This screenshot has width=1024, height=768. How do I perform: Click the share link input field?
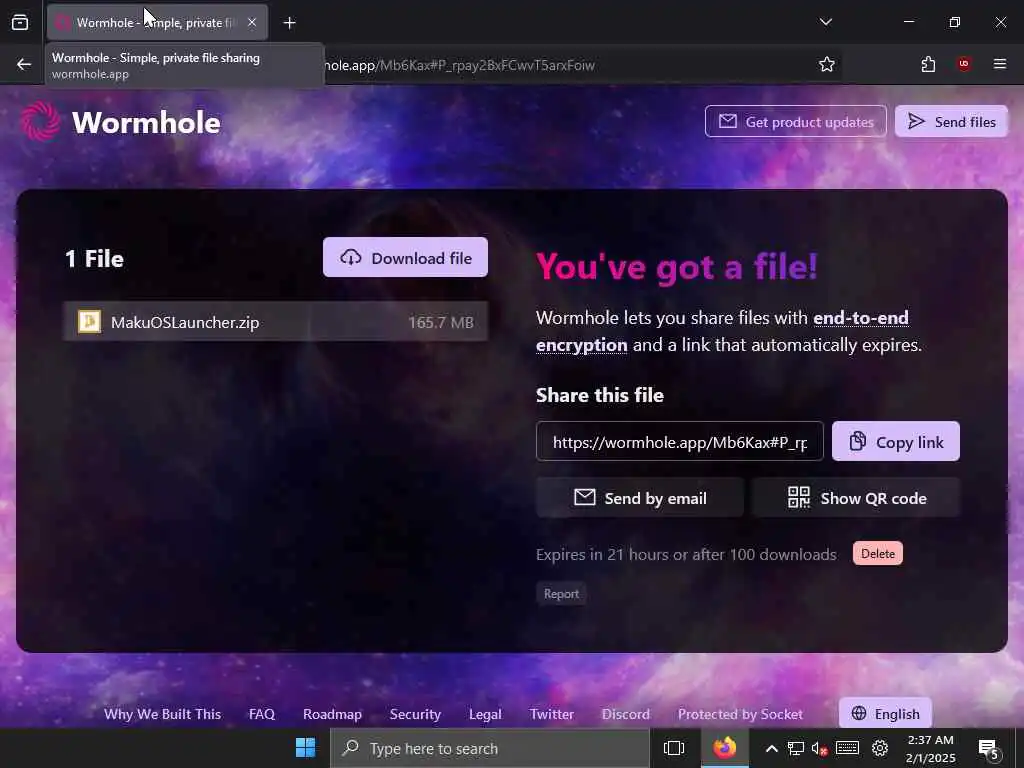click(x=679, y=441)
